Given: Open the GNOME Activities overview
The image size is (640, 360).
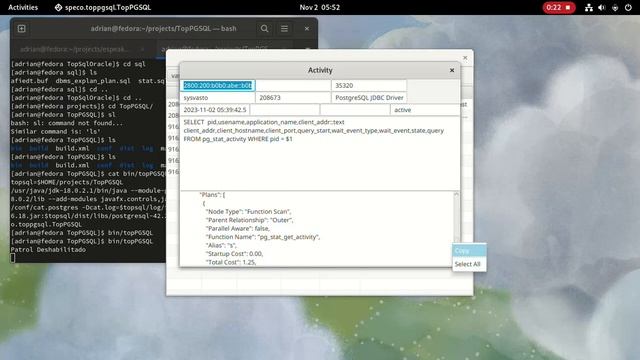Looking at the screenshot, I should click(23, 7).
